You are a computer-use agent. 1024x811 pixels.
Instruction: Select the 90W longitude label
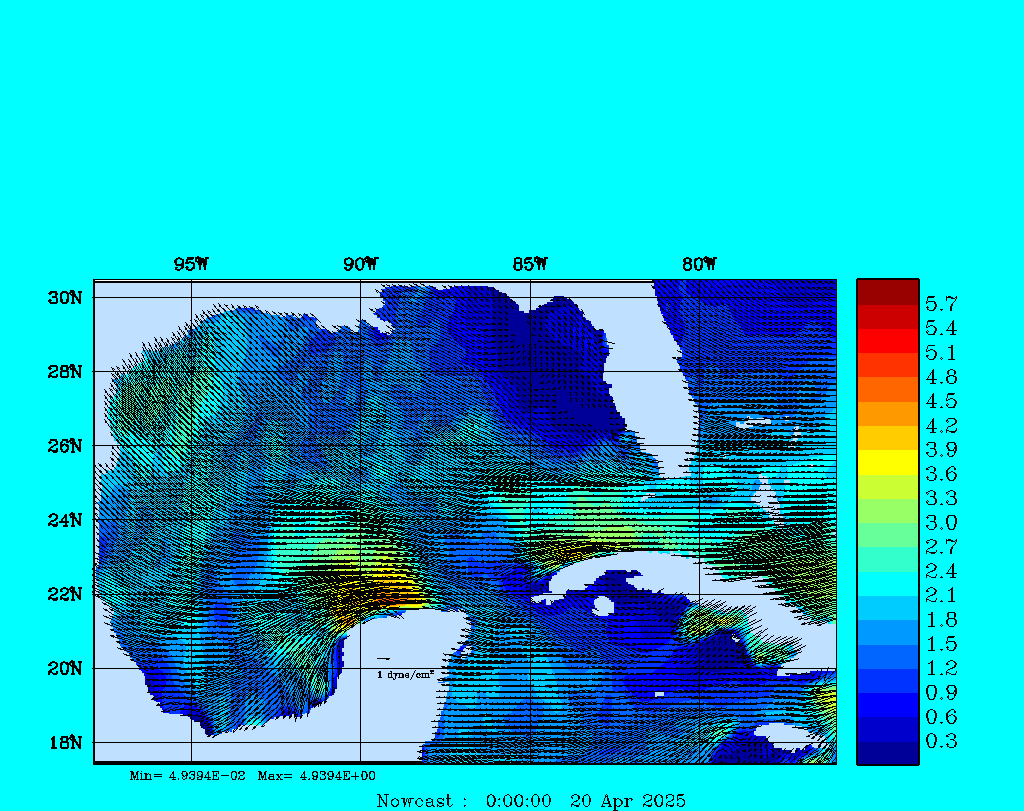[x=360, y=265]
